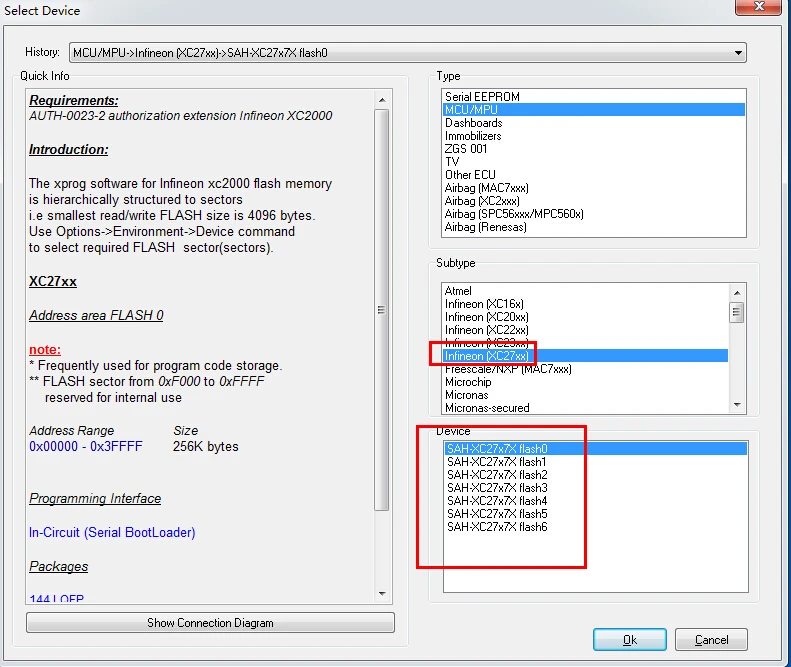
Task: Select SAH-XC27x7X flash5 device
Action: pos(596,514)
